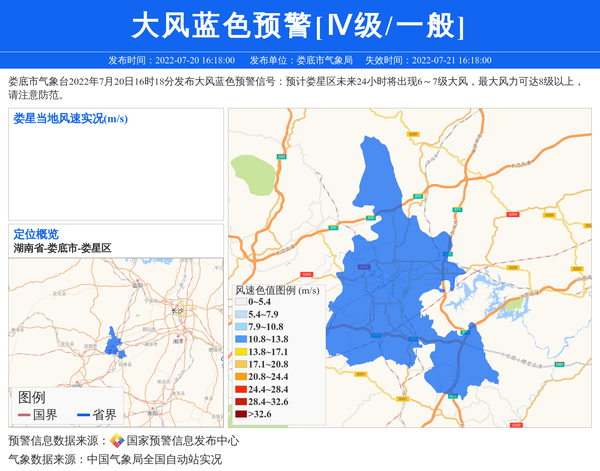Click the 5.4~7.9 legend color swatch
Screen dimensions: 600x471
240,314
